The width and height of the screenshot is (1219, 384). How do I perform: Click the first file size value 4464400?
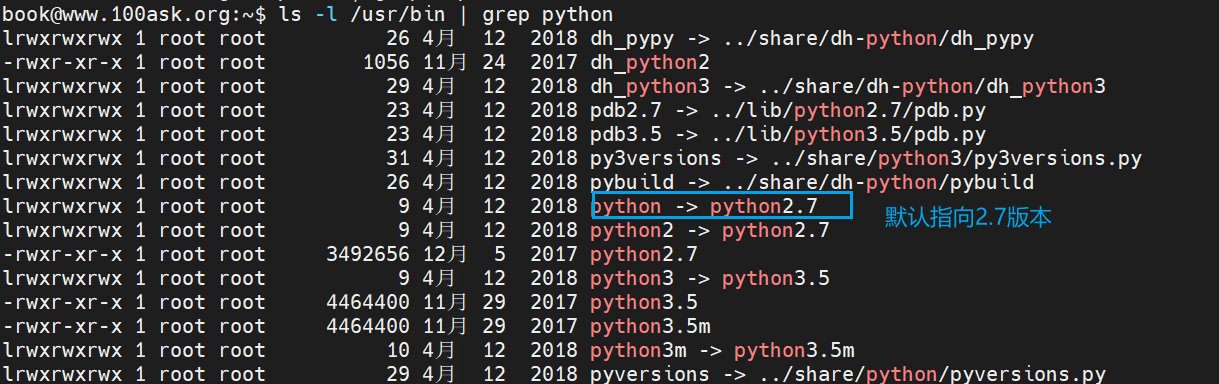tap(367, 302)
